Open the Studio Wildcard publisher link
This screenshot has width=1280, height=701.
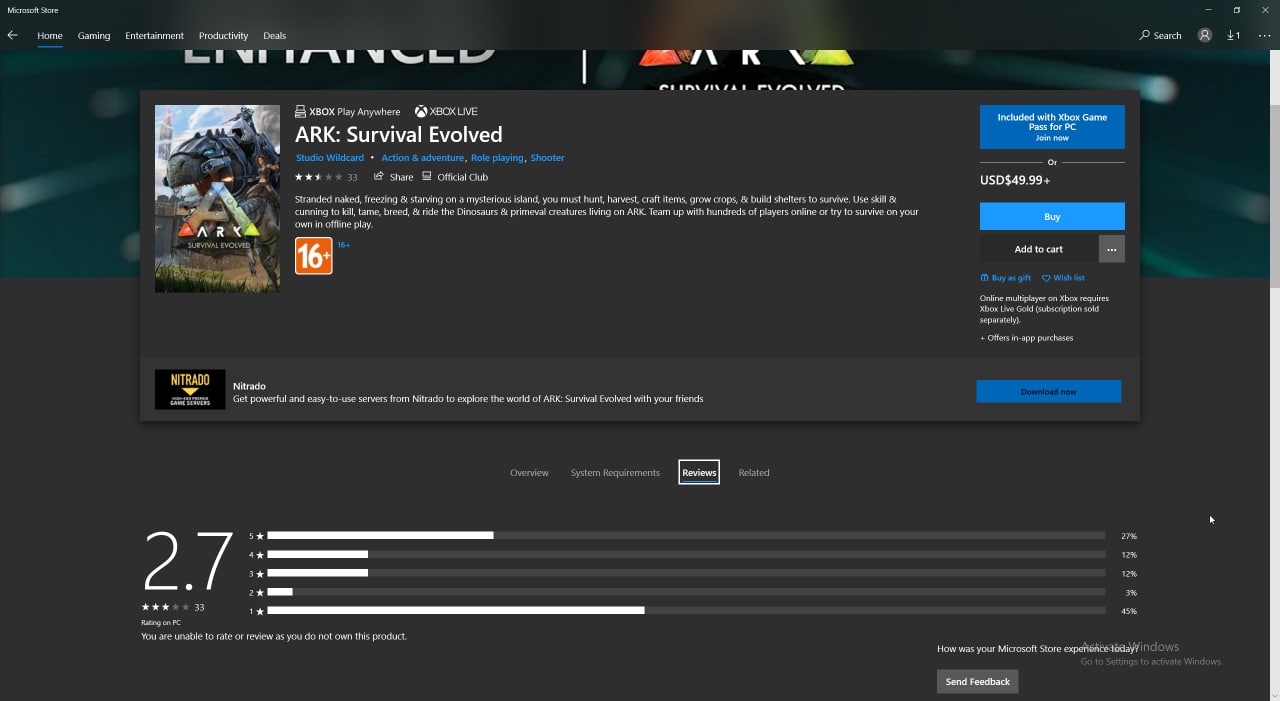pos(330,158)
